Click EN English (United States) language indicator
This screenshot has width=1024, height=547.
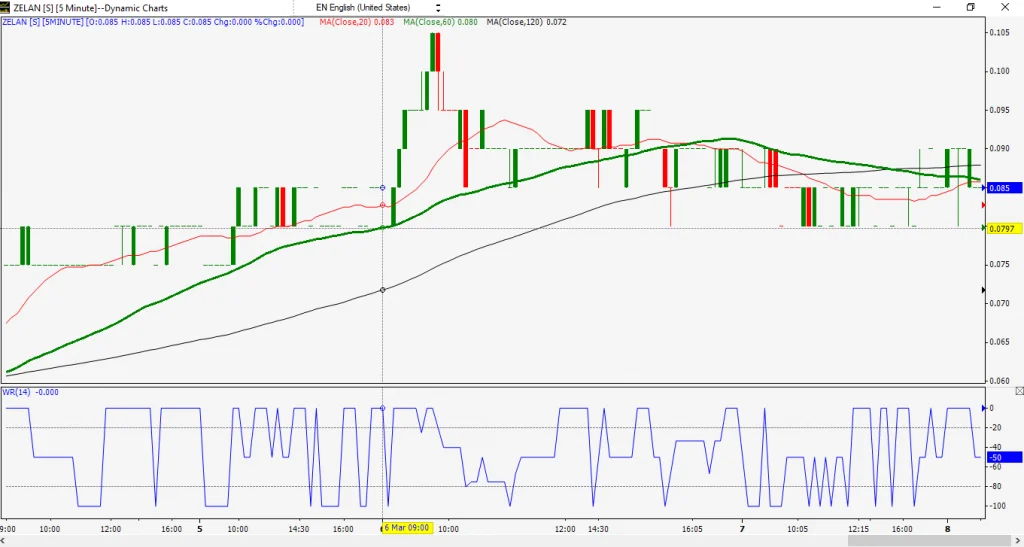[364, 8]
